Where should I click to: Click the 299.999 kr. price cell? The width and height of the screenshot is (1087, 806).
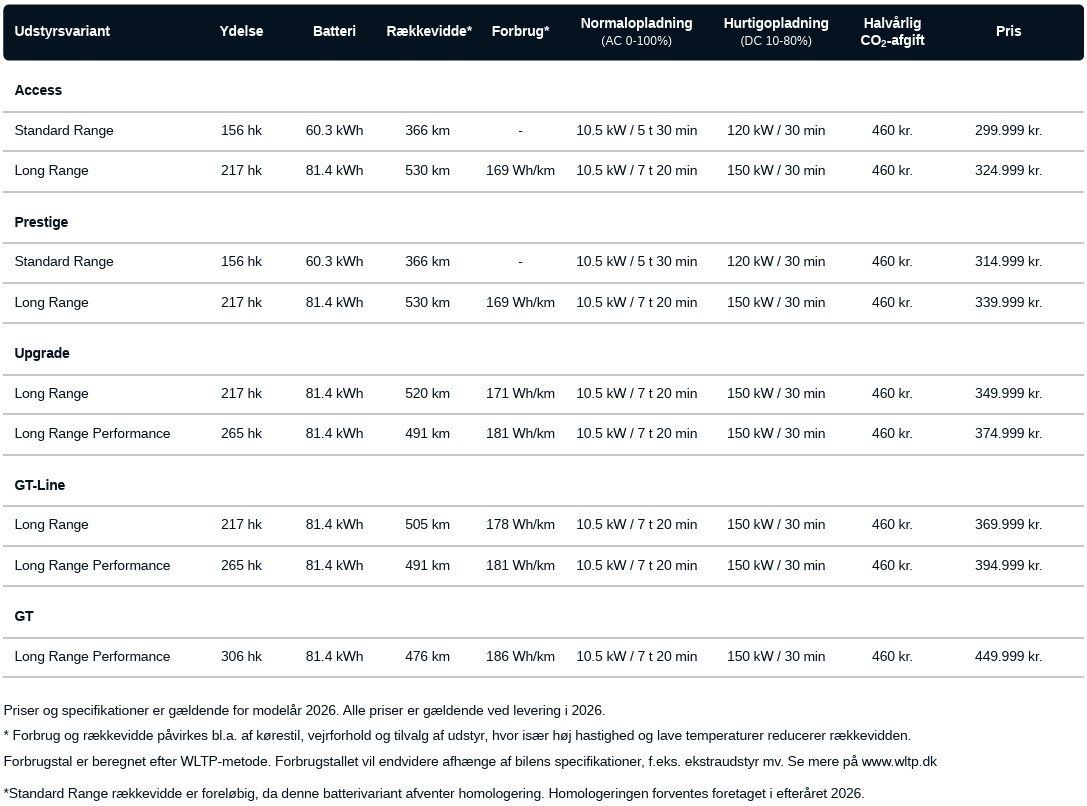click(1008, 130)
